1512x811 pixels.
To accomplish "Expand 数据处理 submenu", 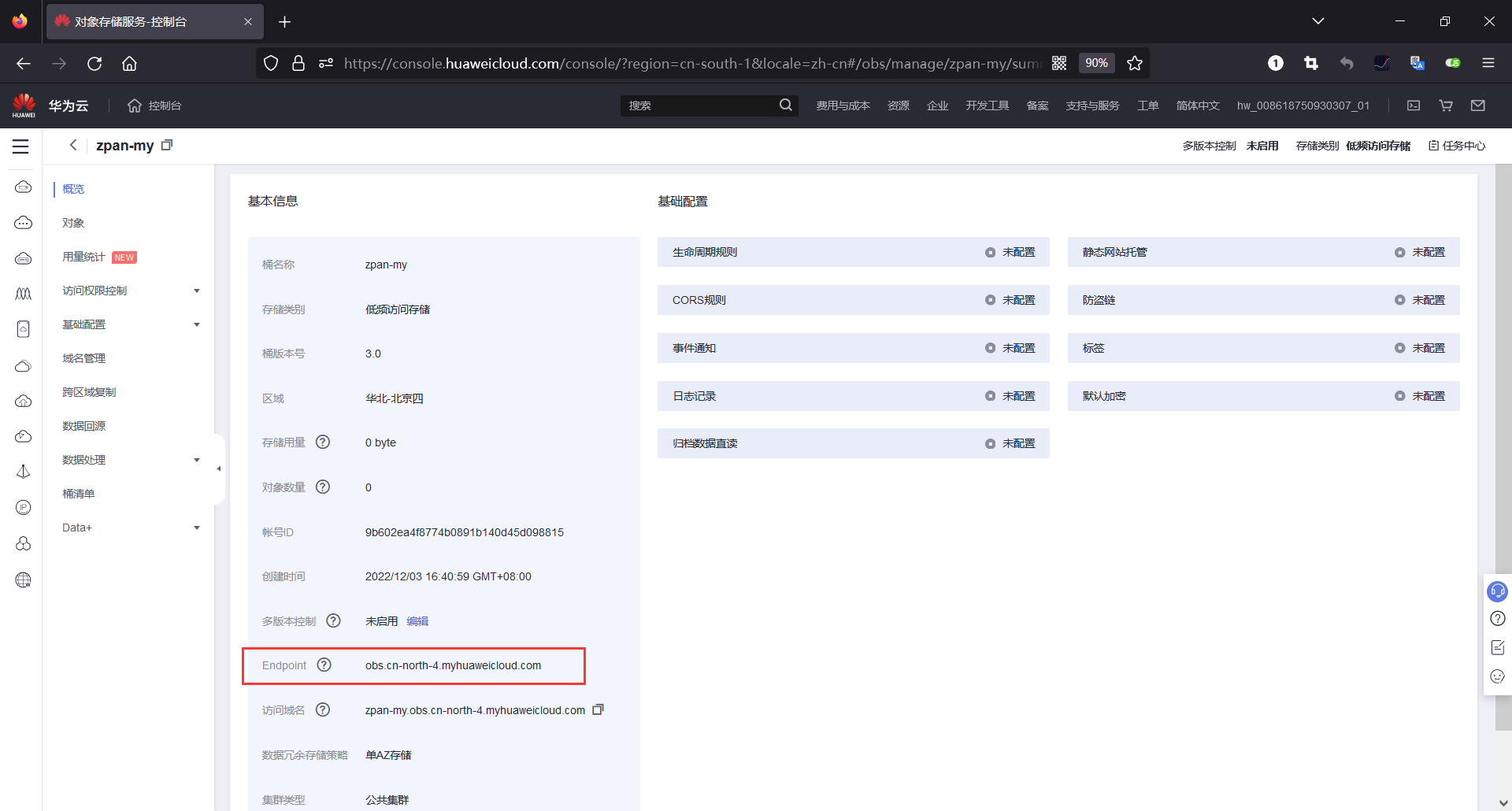I will 197,461.
